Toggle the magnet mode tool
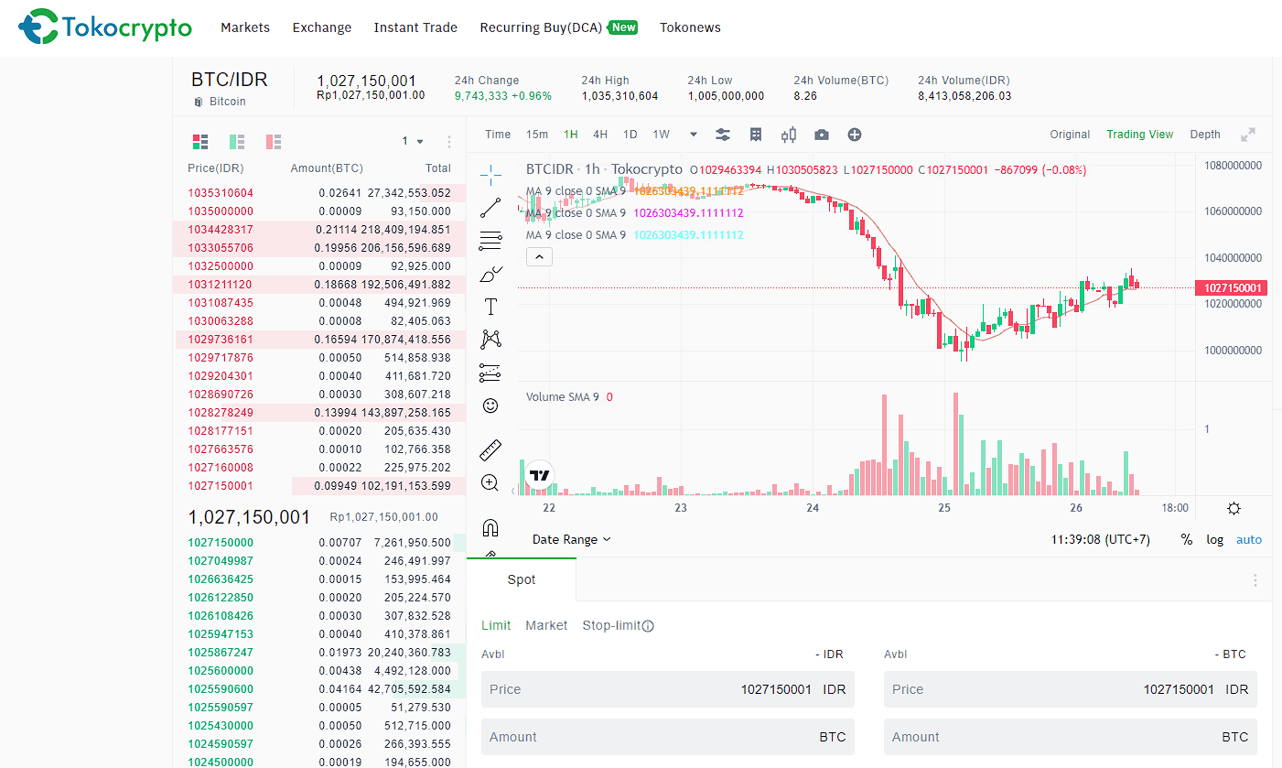This screenshot has height=768, width=1282. pos(490,527)
